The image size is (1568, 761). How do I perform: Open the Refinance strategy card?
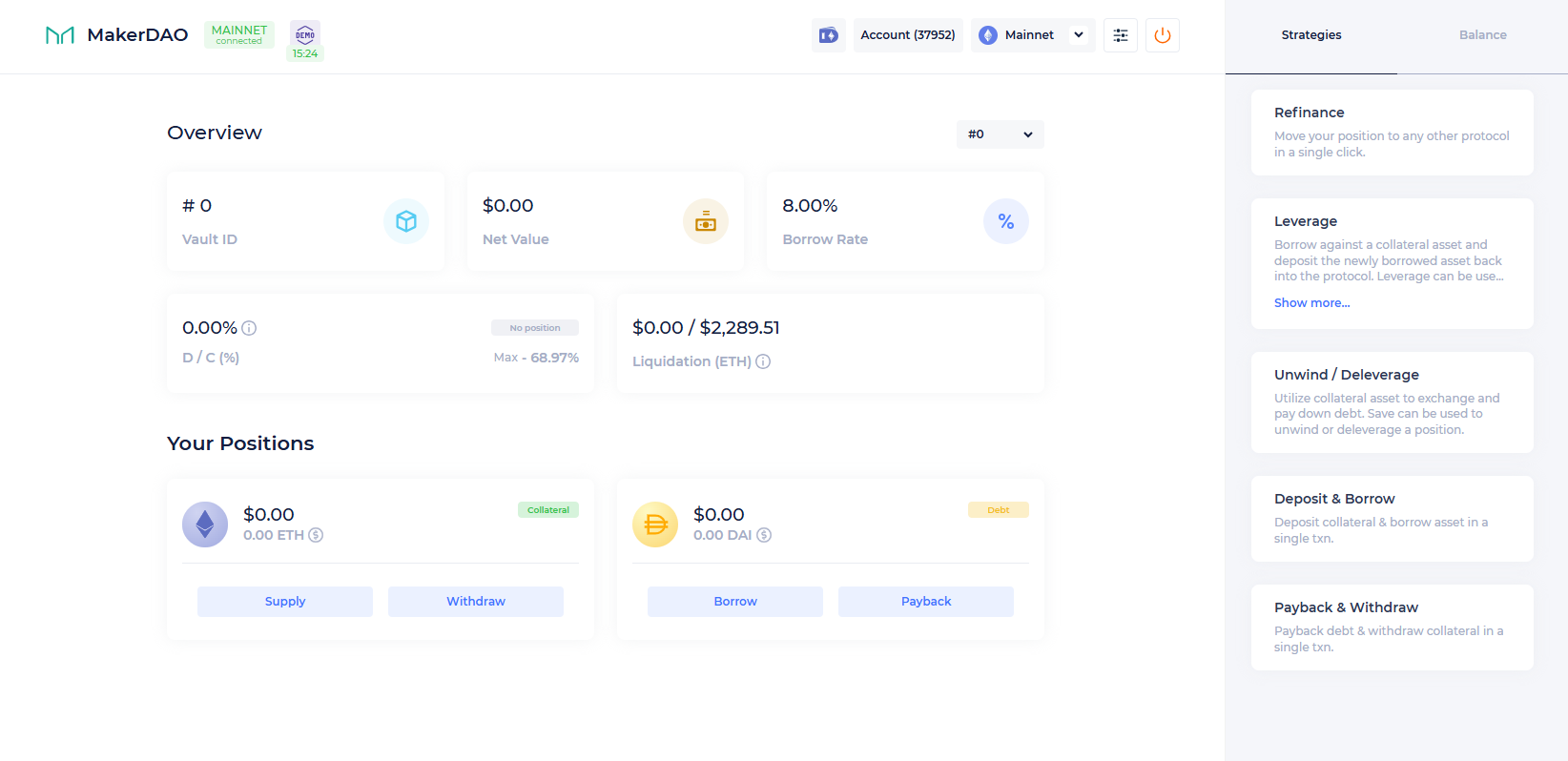point(1392,133)
